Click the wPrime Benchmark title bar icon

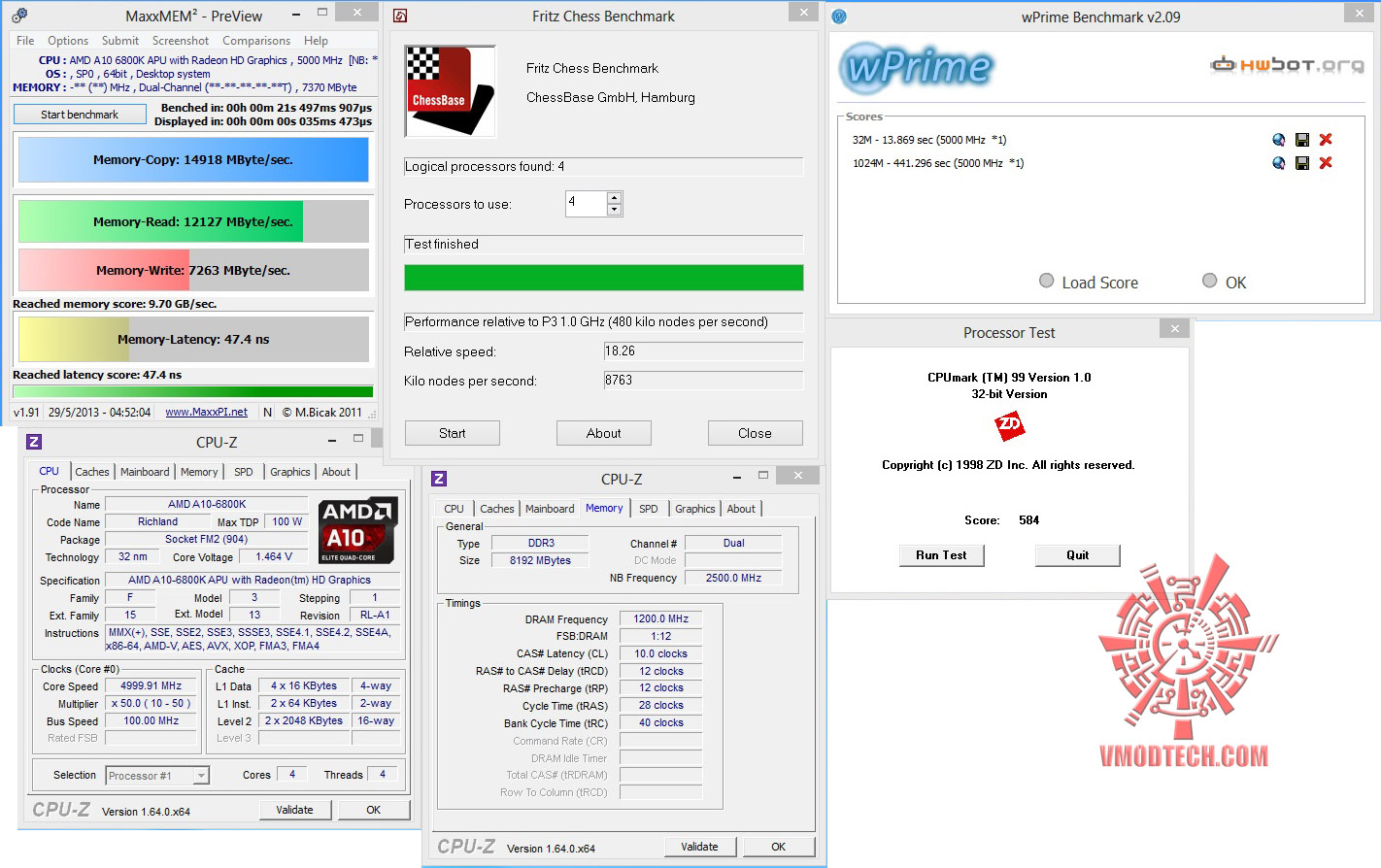click(x=839, y=17)
